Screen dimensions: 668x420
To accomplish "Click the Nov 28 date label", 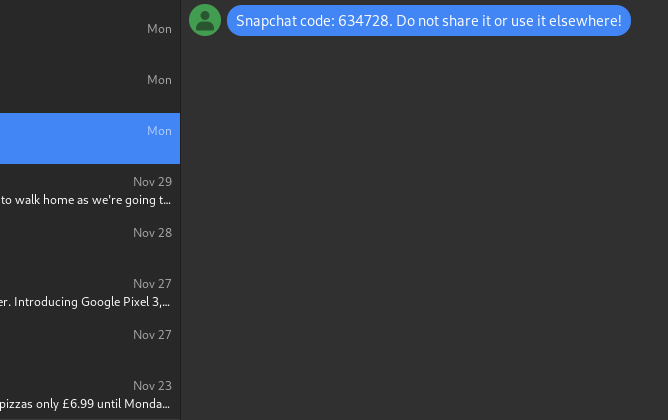I will [153, 233].
